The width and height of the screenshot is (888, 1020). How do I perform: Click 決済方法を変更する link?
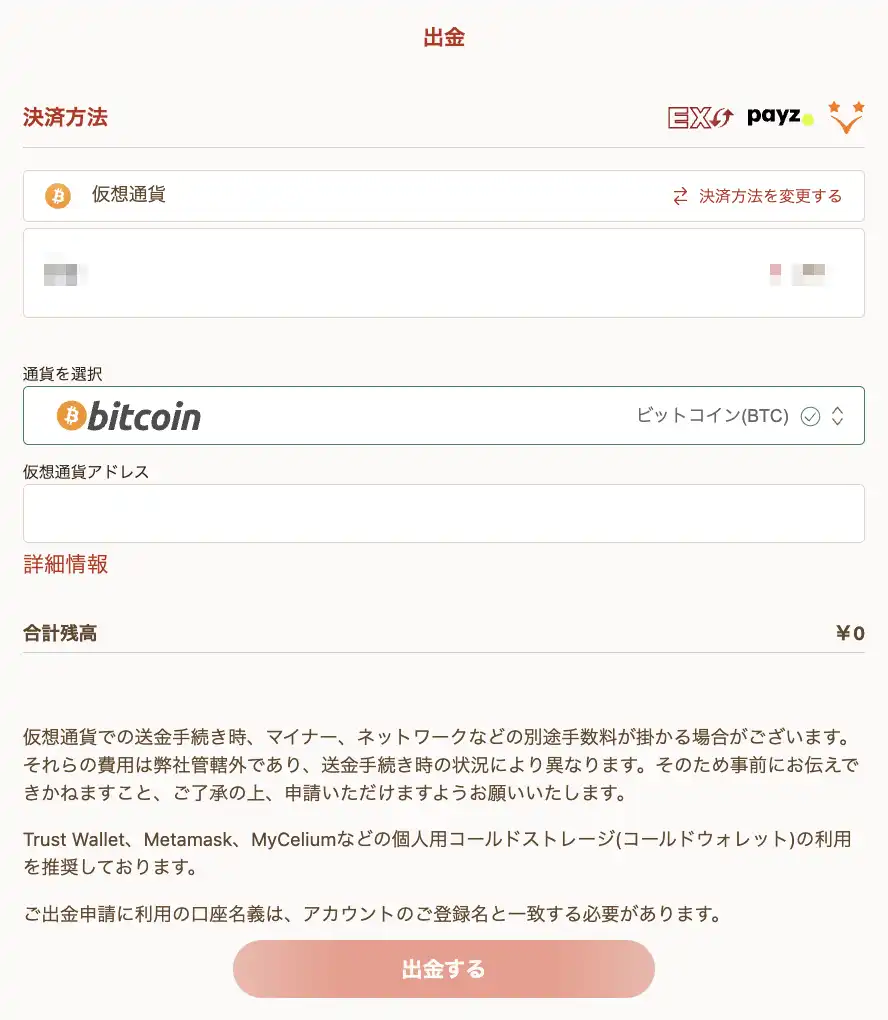(x=770, y=196)
